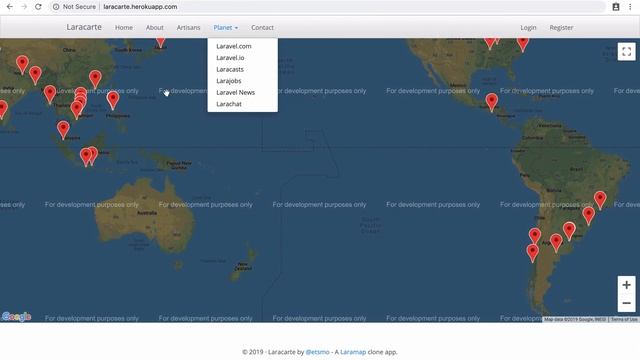Image resolution: width=640 pixels, height=360 pixels.
Task: Focus the browser address bar
Action: 327,7
